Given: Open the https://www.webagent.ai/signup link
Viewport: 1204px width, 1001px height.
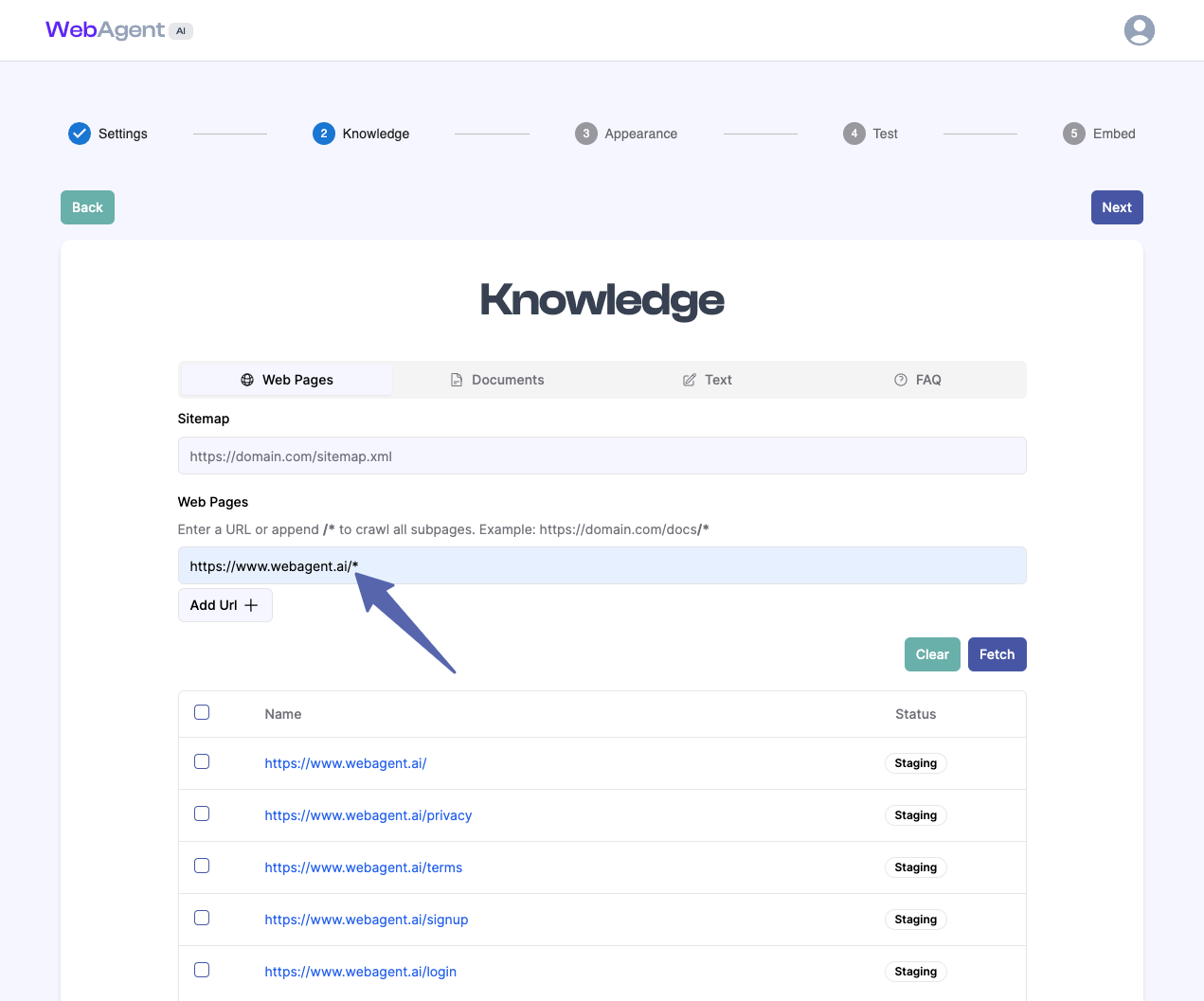Looking at the screenshot, I should click(x=367, y=920).
